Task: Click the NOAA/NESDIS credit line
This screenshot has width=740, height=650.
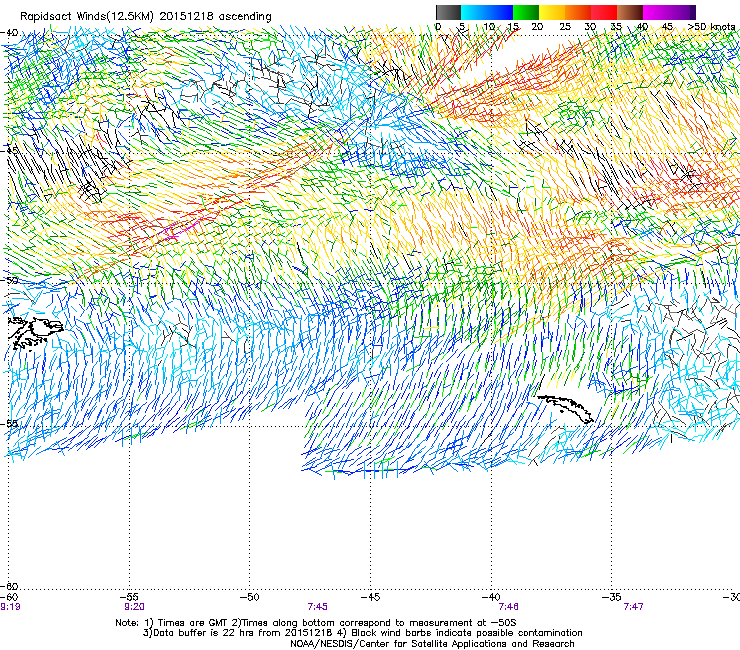Action: [x=432, y=643]
